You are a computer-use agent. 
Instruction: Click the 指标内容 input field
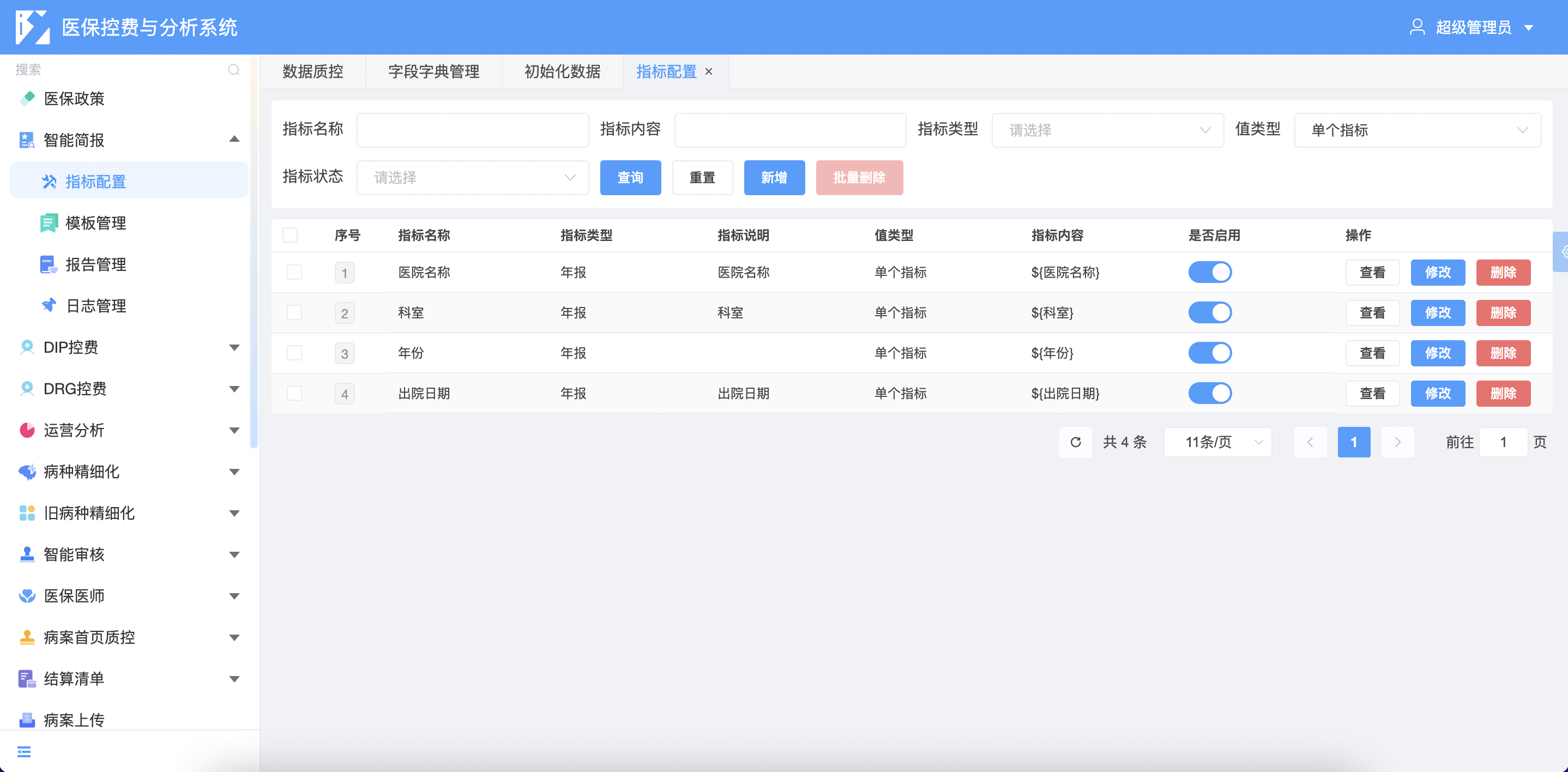(790, 130)
